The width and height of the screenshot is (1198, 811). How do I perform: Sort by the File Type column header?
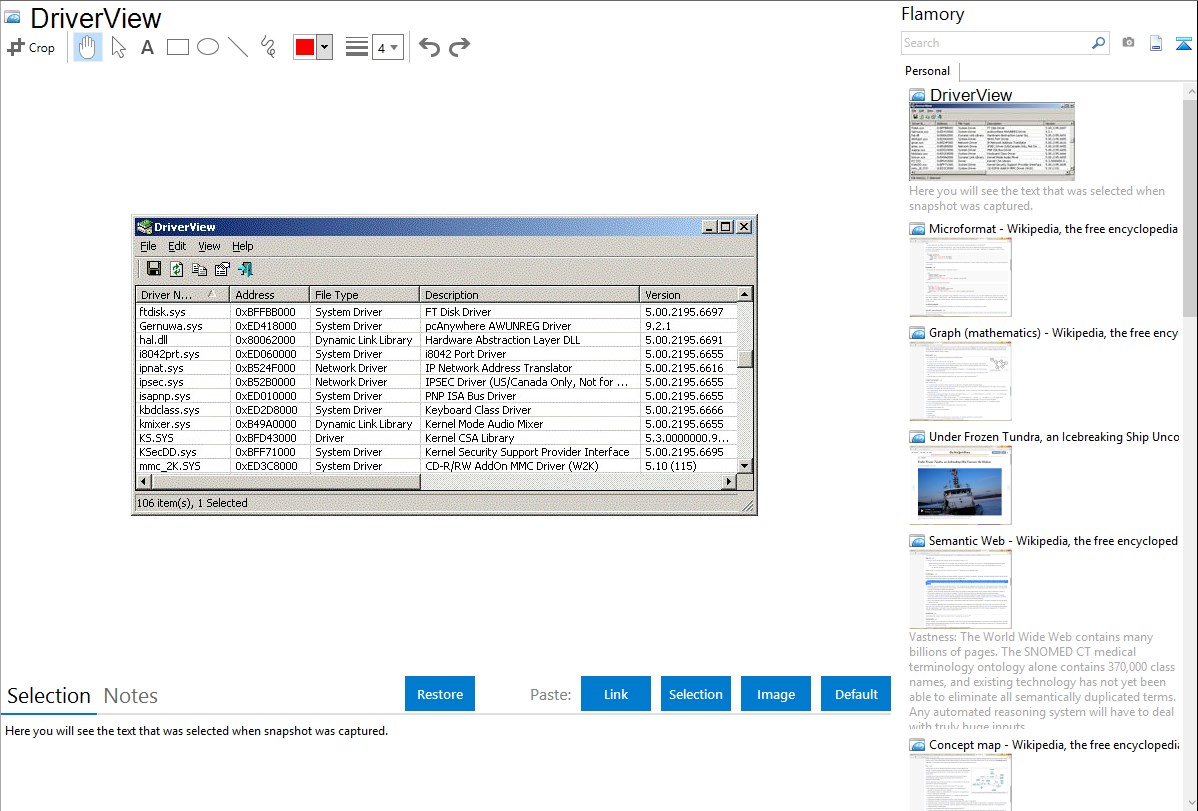pos(364,295)
